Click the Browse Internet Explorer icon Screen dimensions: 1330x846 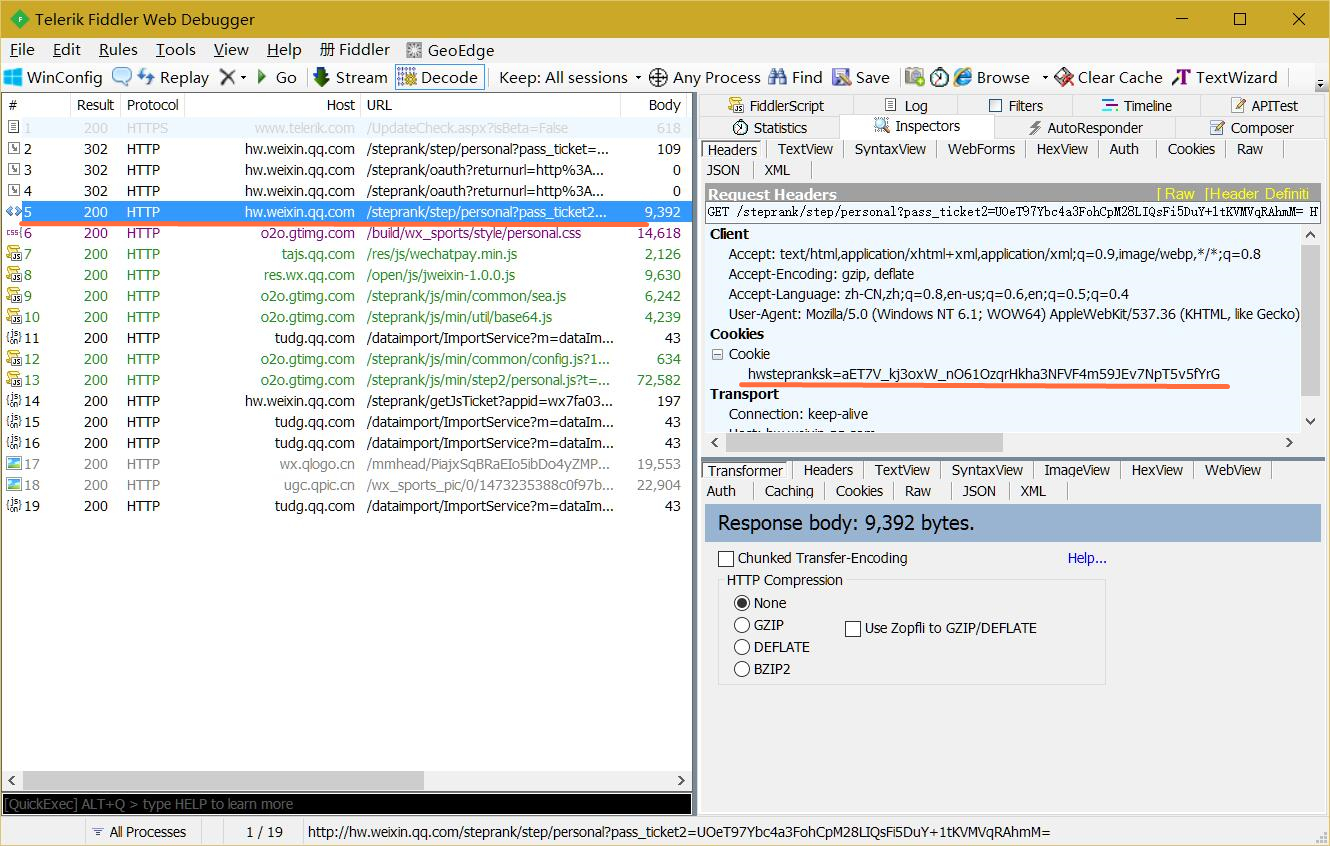coord(963,77)
